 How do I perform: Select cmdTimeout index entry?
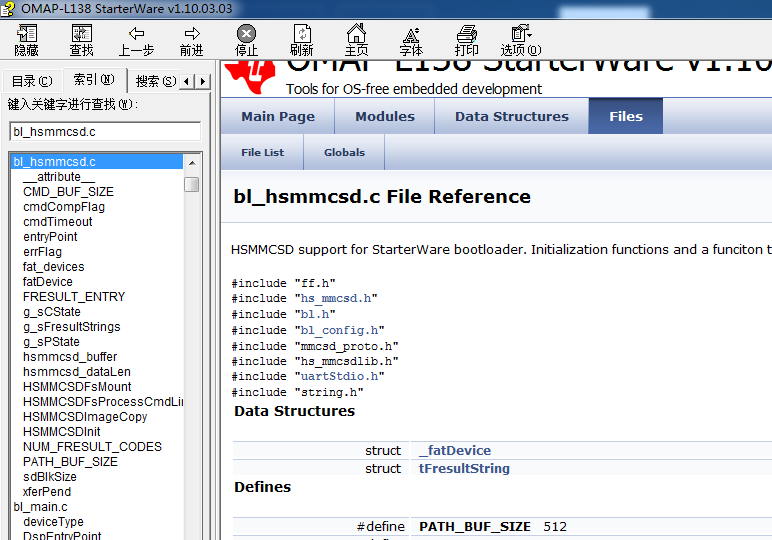pos(58,222)
